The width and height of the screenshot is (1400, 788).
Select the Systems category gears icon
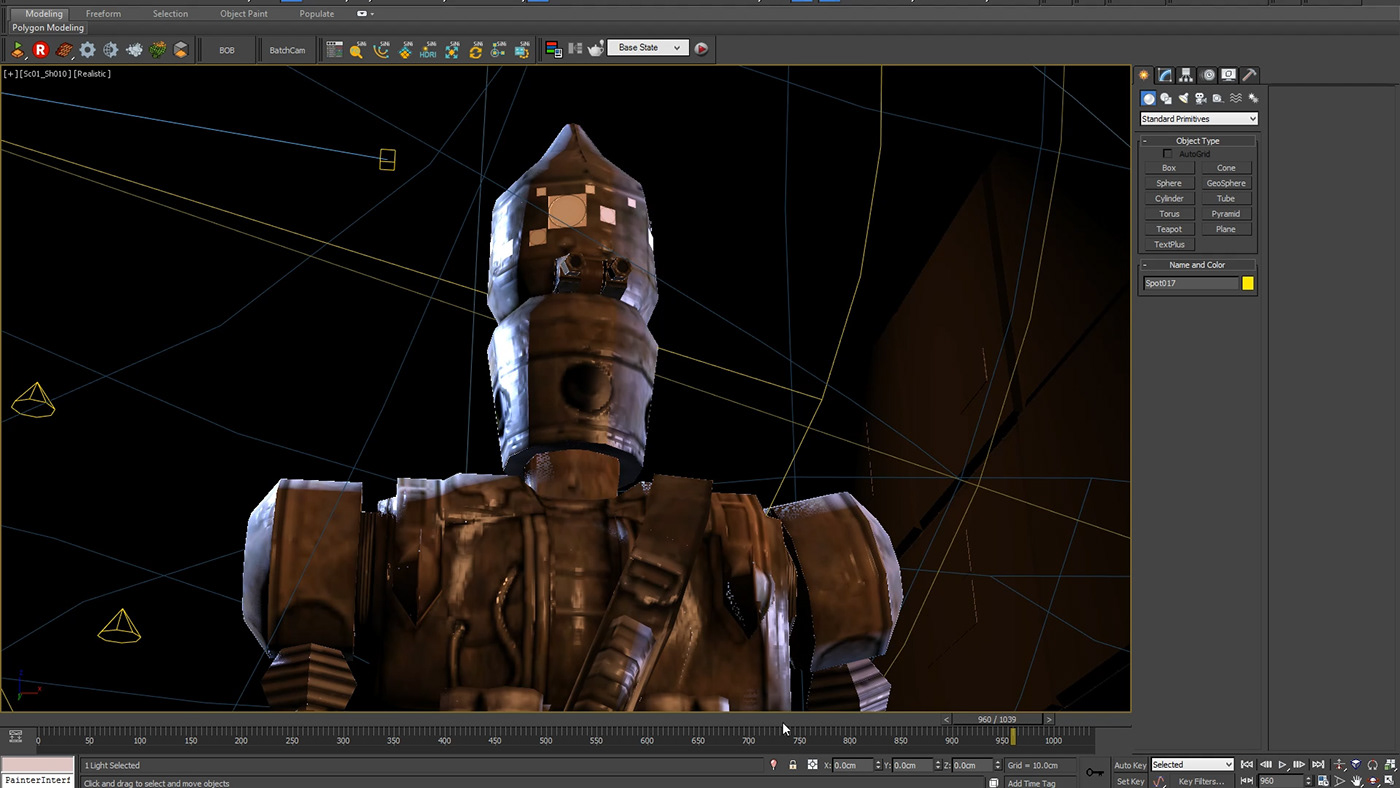pos(1253,98)
